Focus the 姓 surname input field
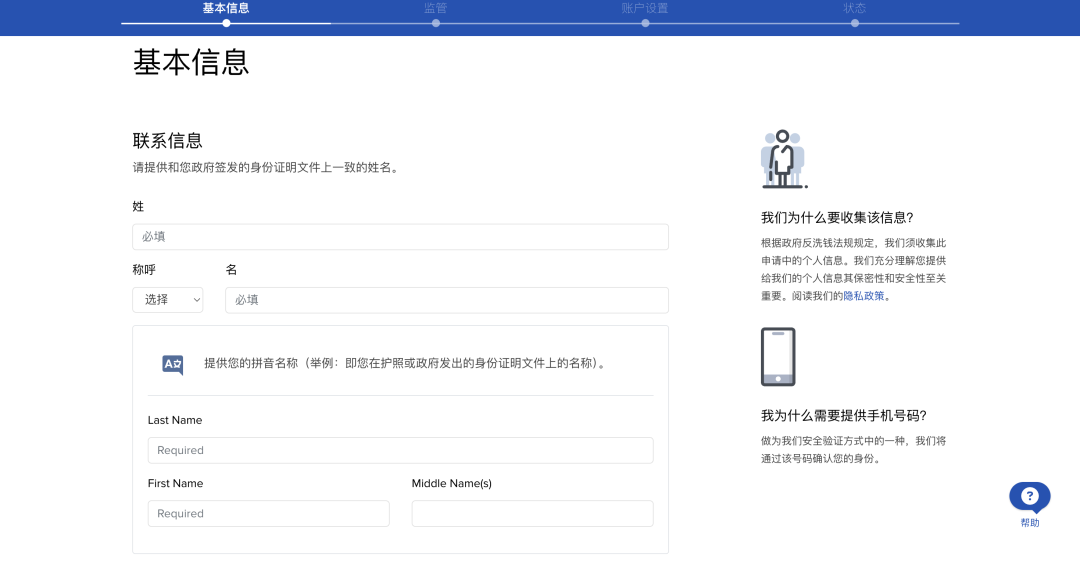The width and height of the screenshot is (1080, 571). tap(400, 237)
